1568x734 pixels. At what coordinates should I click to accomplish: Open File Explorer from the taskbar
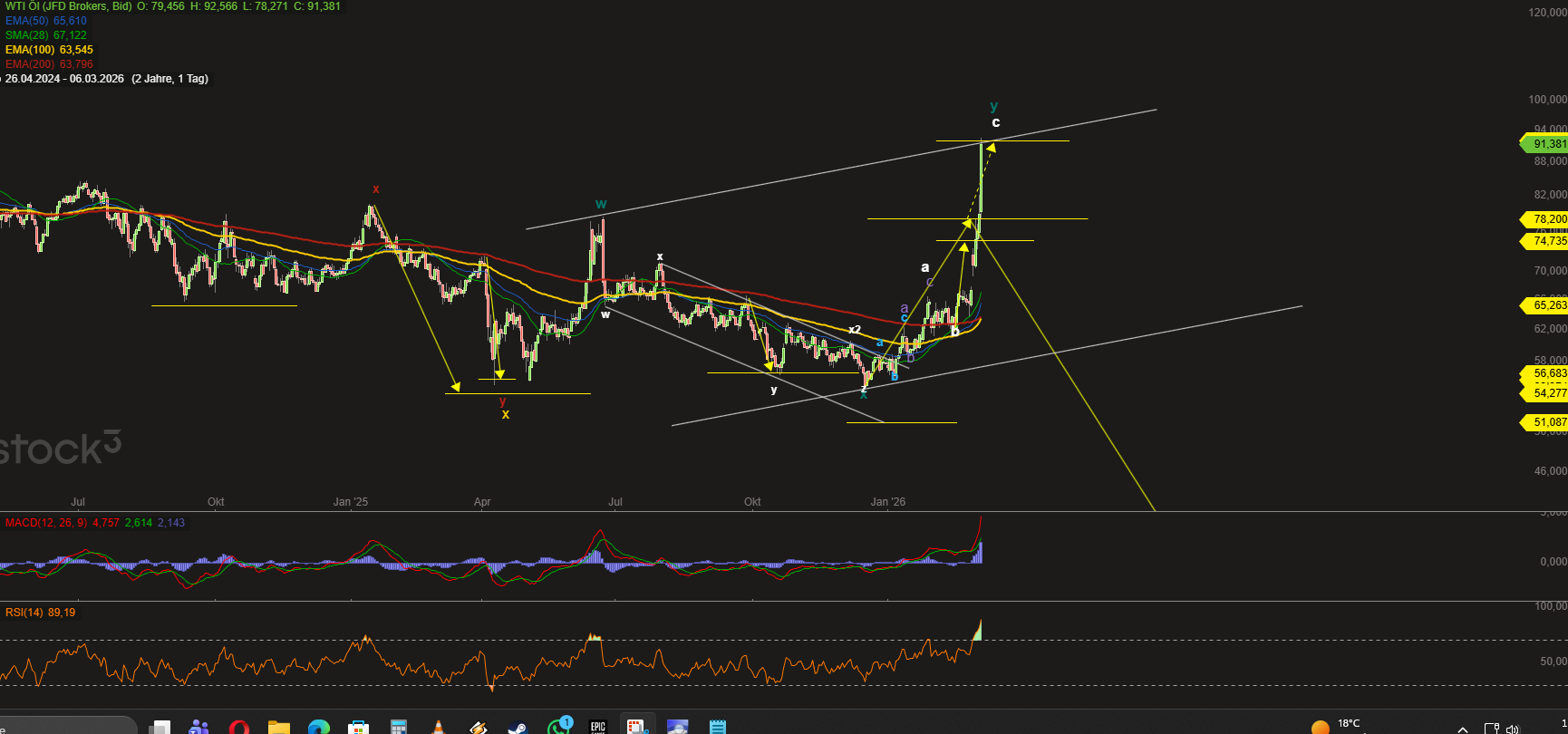(x=278, y=727)
